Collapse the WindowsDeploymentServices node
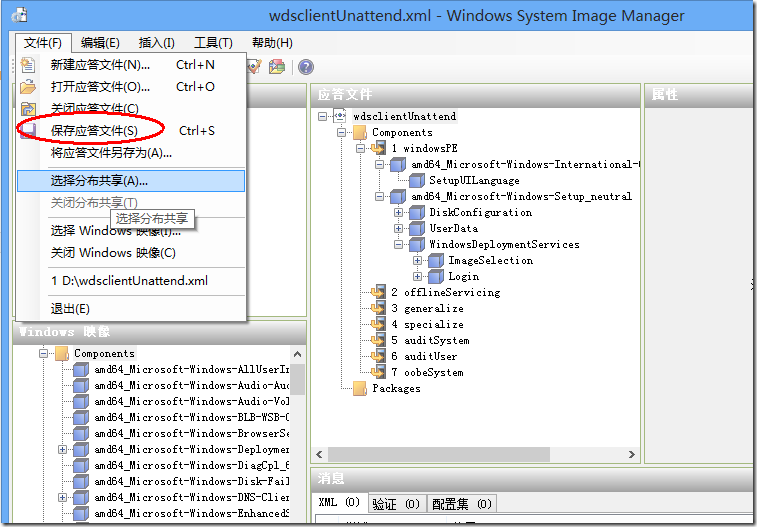The image size is (757, 527). point(398,244)
